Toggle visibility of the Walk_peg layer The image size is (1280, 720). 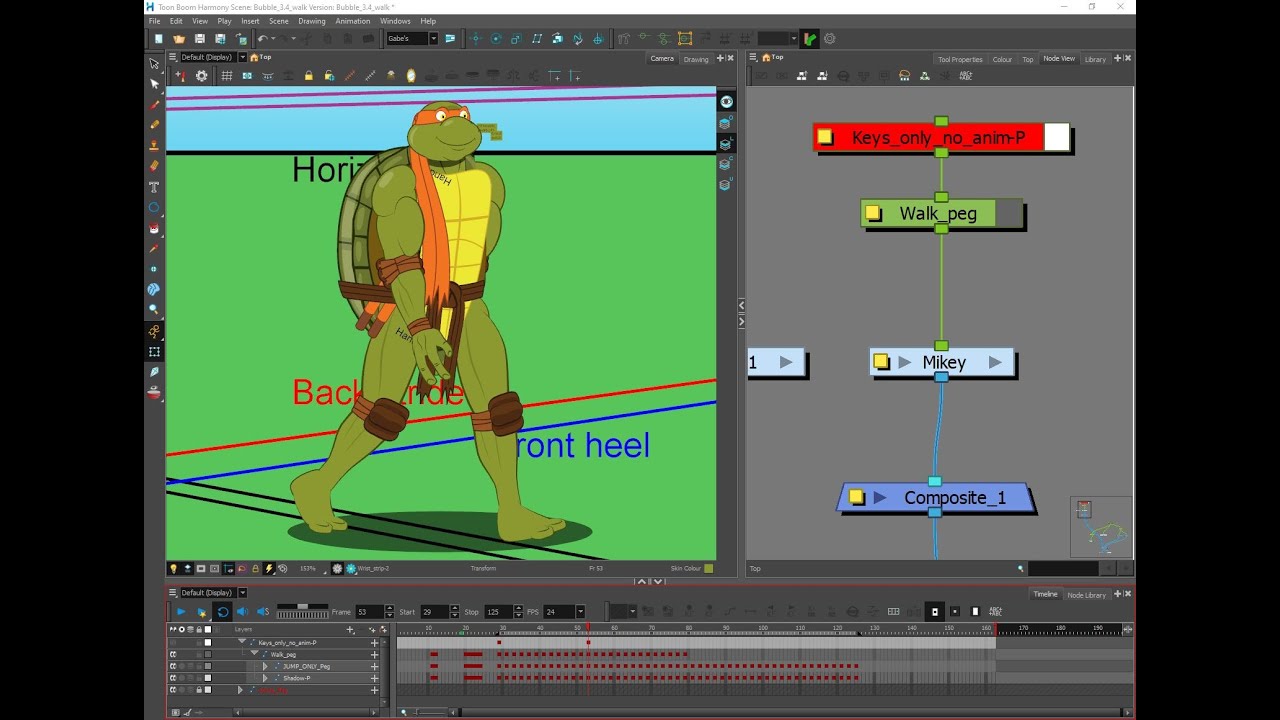coord(173,655)
